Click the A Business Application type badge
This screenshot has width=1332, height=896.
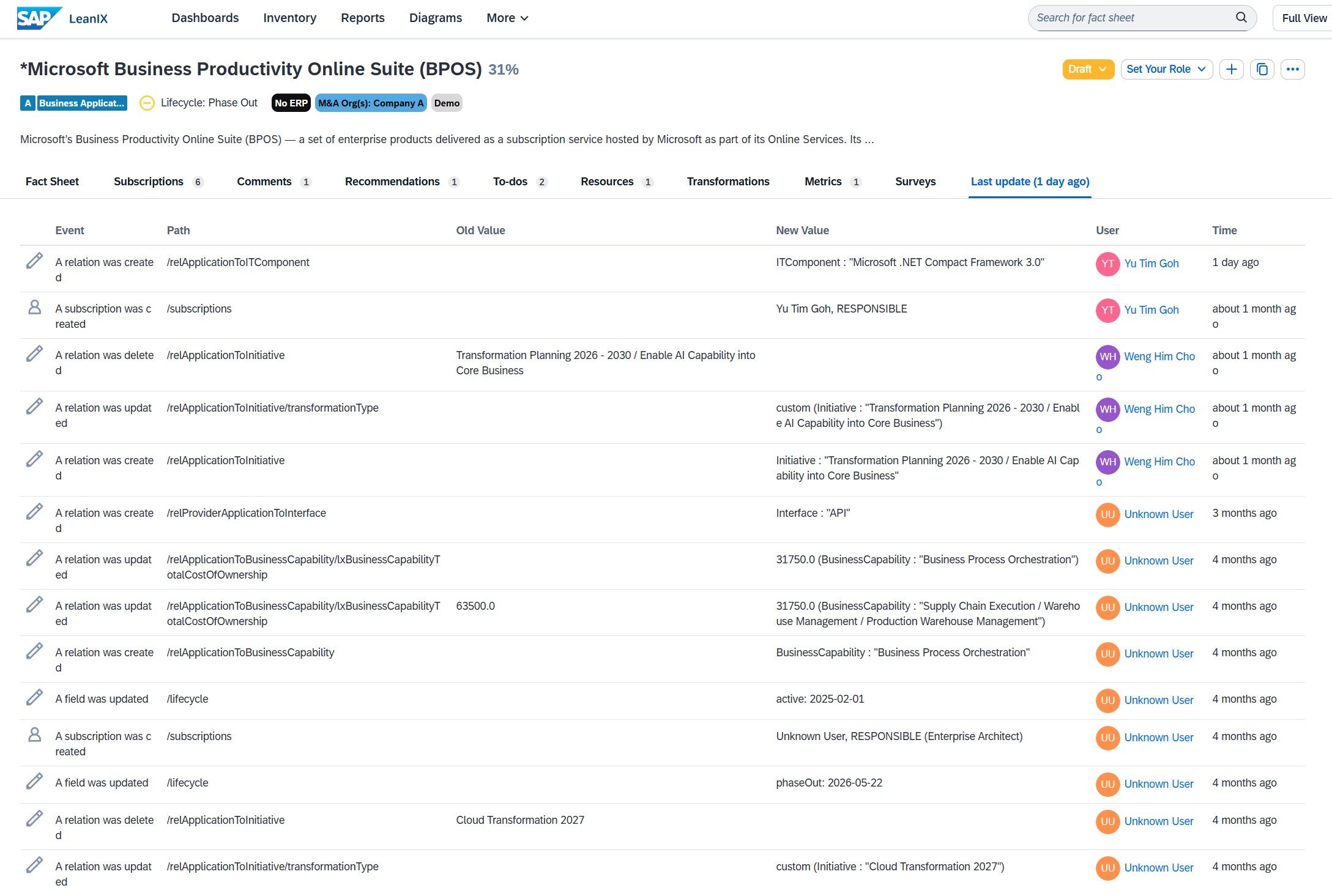click(73, 103)
